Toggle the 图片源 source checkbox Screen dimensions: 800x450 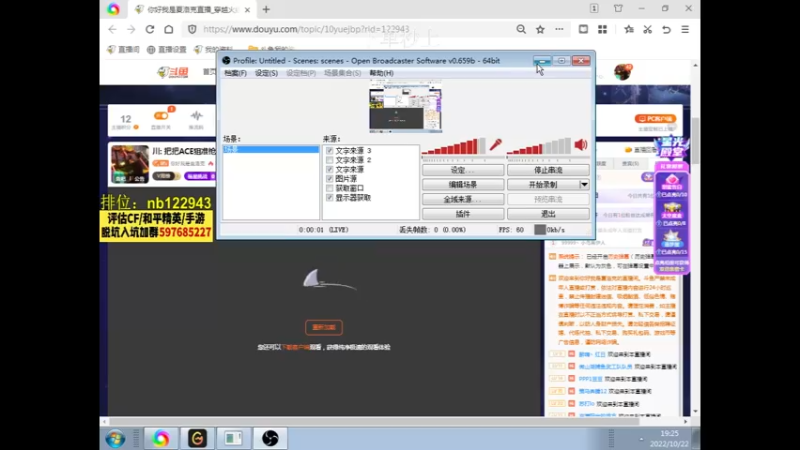[330, 179]
